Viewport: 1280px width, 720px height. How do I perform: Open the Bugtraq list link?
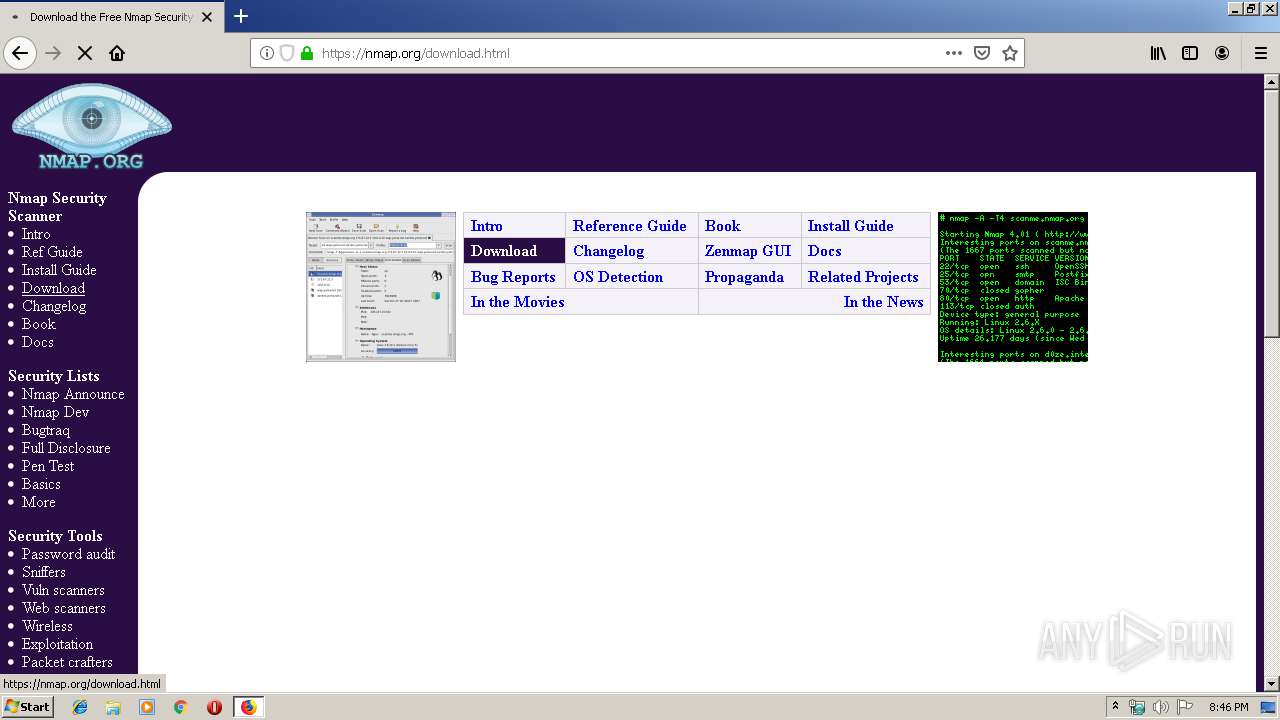pos(46,430)
